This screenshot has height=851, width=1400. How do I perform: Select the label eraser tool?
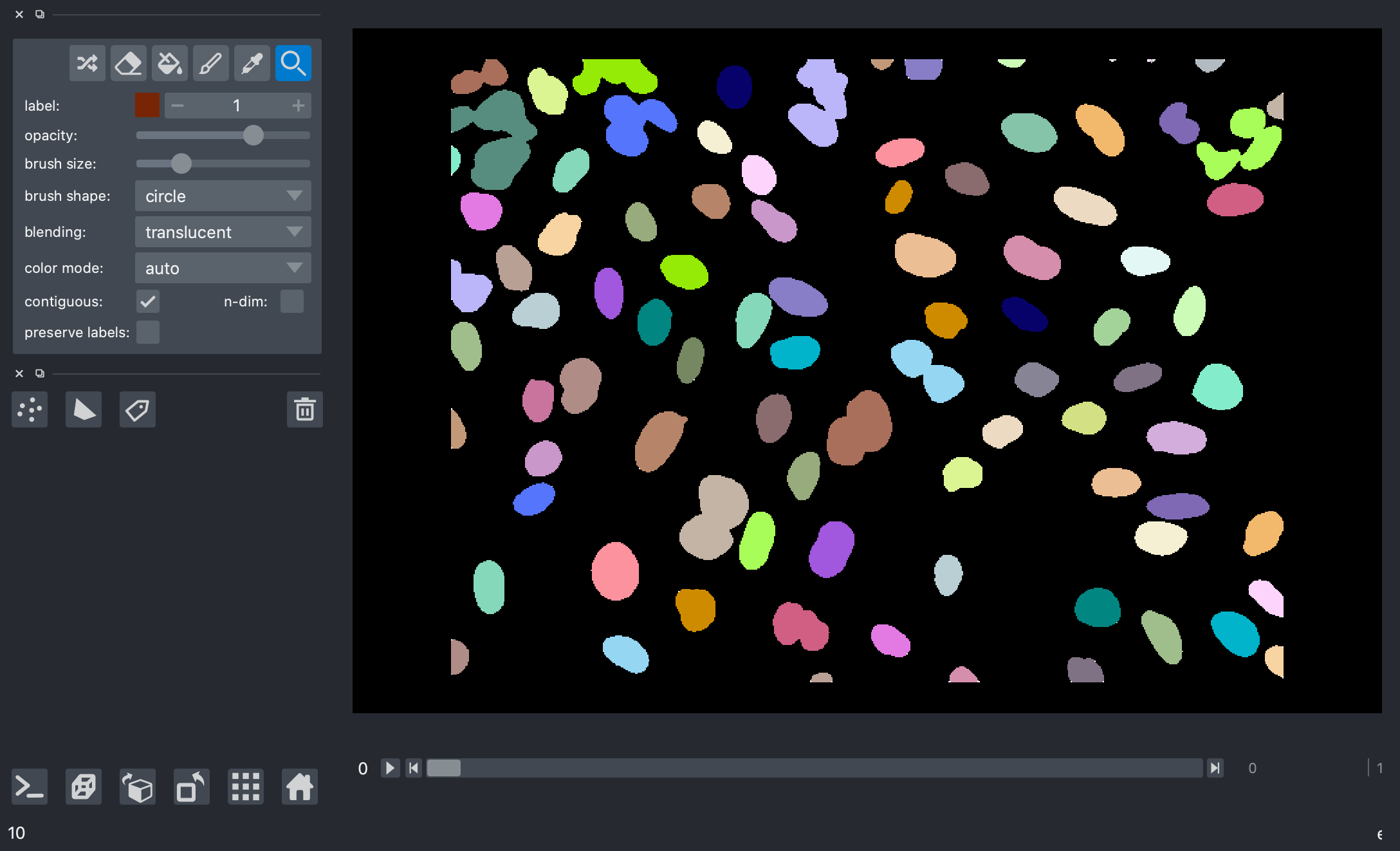coord(128,62)
